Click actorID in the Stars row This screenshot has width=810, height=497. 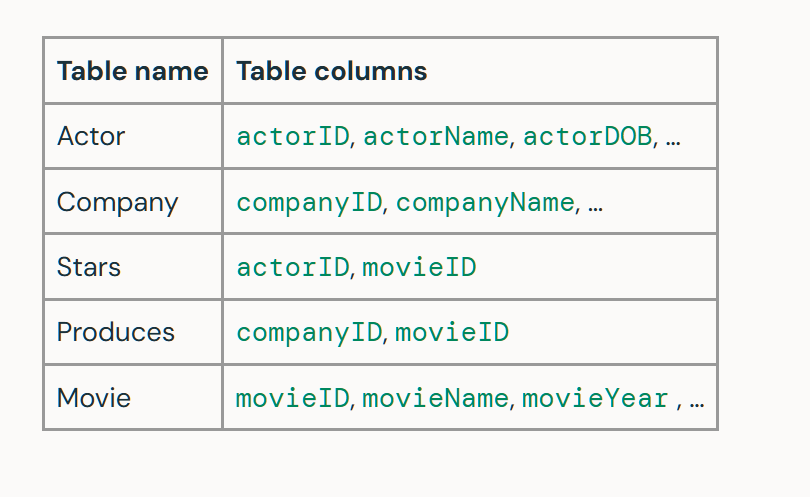coord(293,268)
